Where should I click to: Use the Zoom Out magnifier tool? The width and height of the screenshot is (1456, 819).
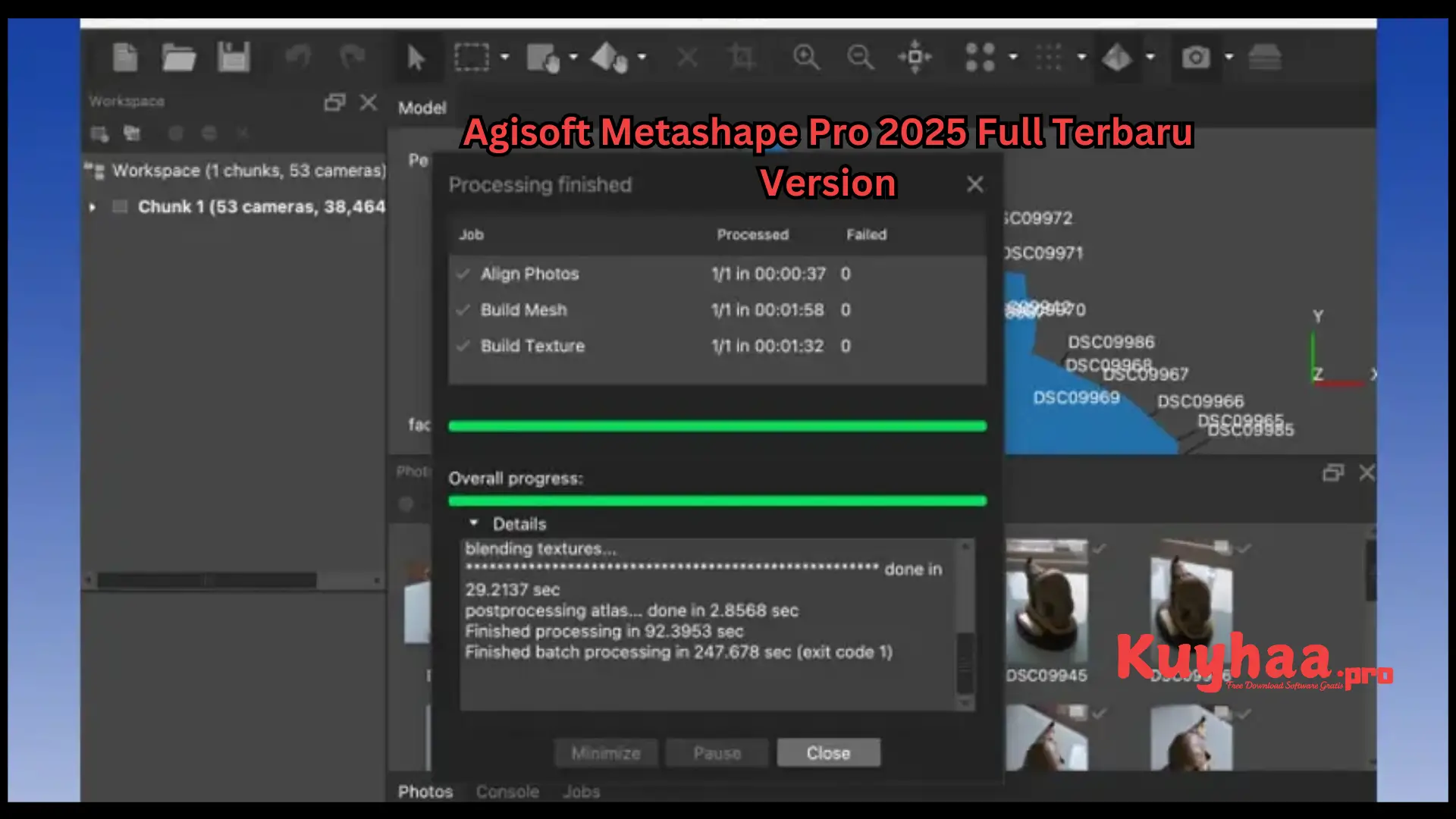[861, 57]
